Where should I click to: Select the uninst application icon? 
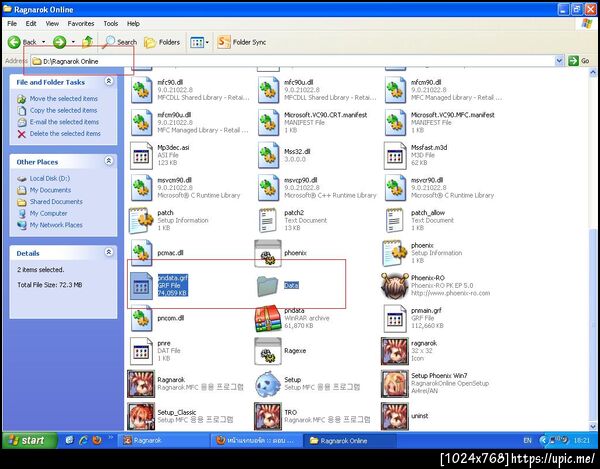395,416
